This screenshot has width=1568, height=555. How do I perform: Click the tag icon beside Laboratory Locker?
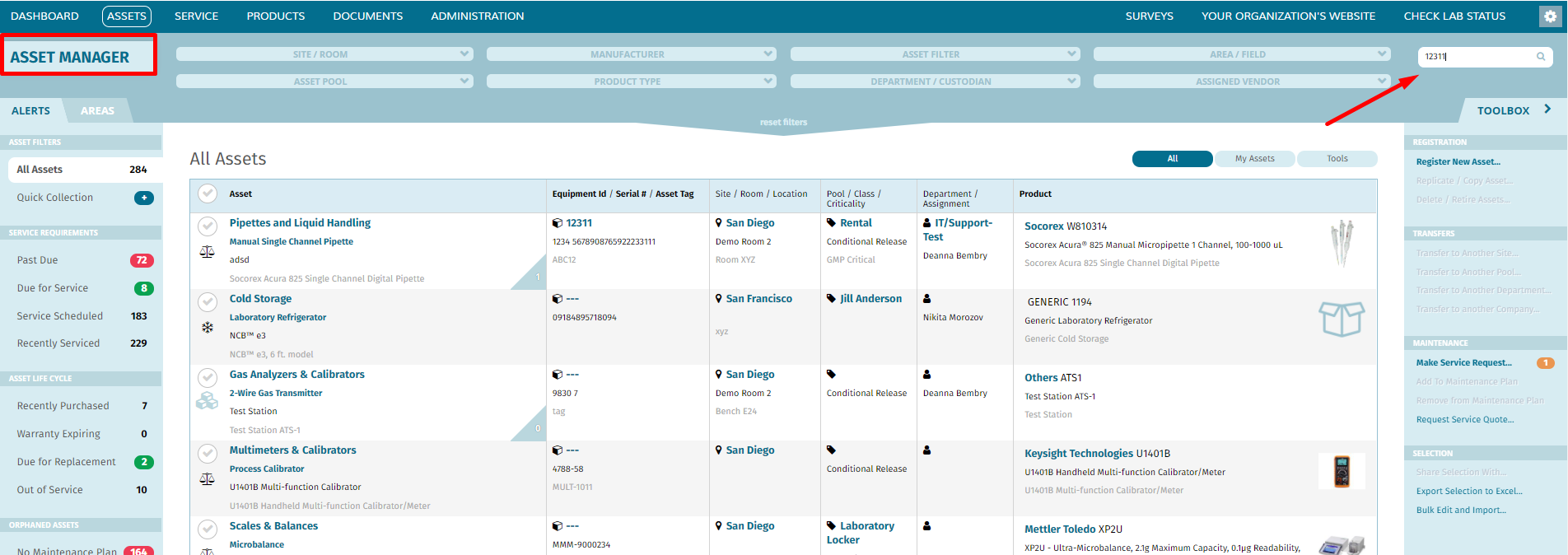(832, 526)
